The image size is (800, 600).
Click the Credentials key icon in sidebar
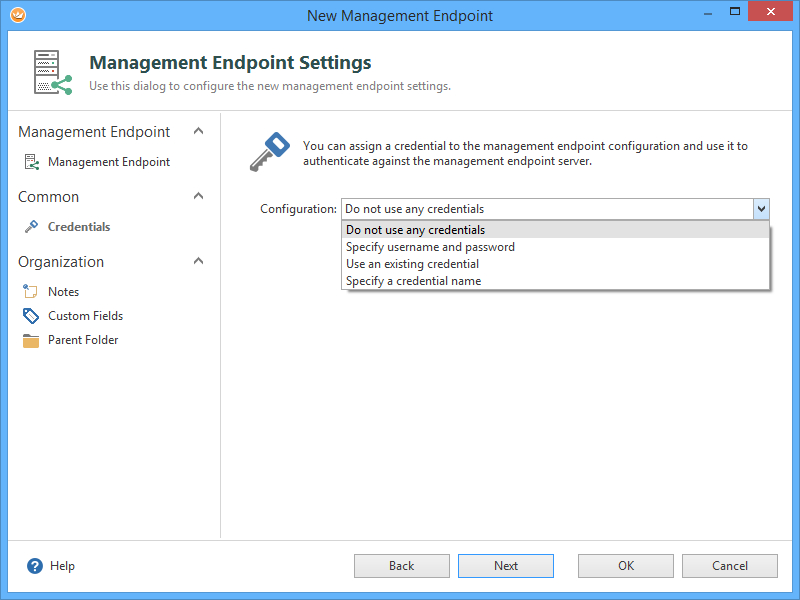(31, 227)
